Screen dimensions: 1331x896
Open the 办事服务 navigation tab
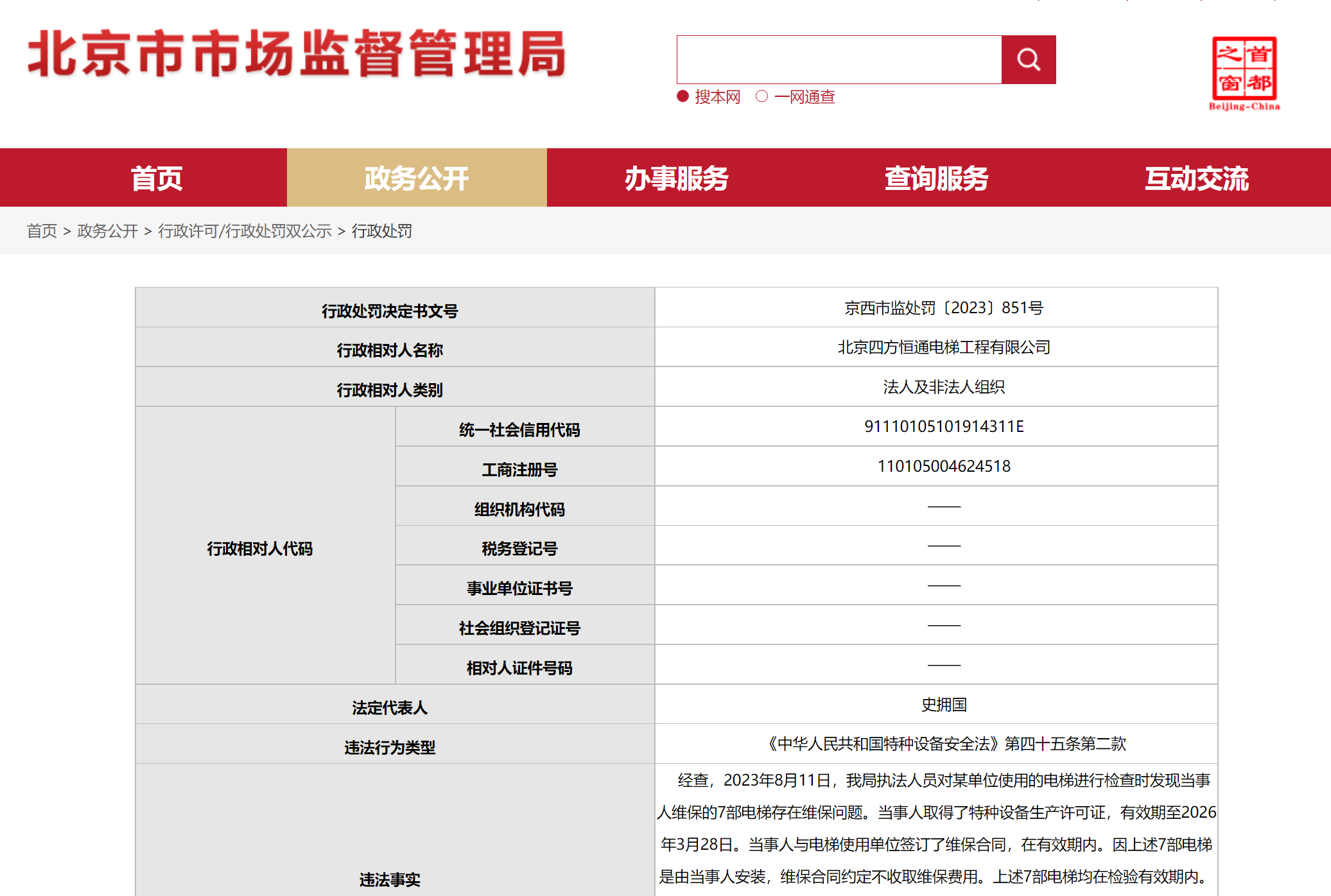point(677,178)
